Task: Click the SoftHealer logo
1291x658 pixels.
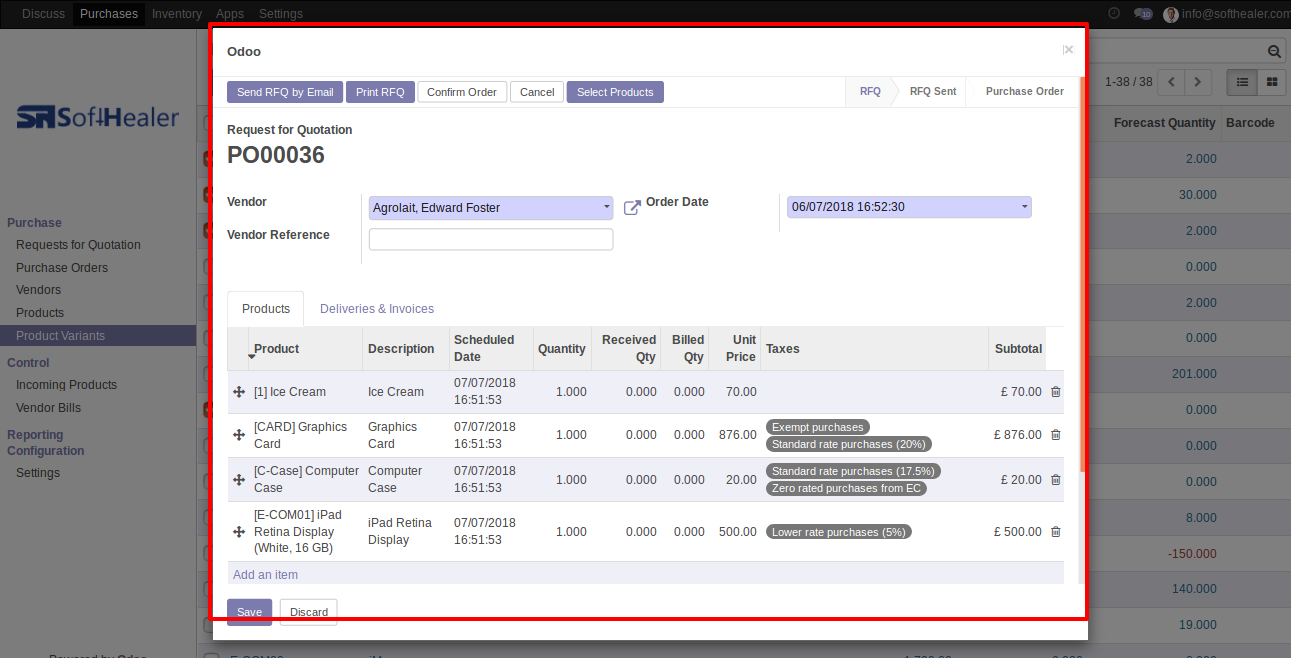Action: click(x=98, y=118)
